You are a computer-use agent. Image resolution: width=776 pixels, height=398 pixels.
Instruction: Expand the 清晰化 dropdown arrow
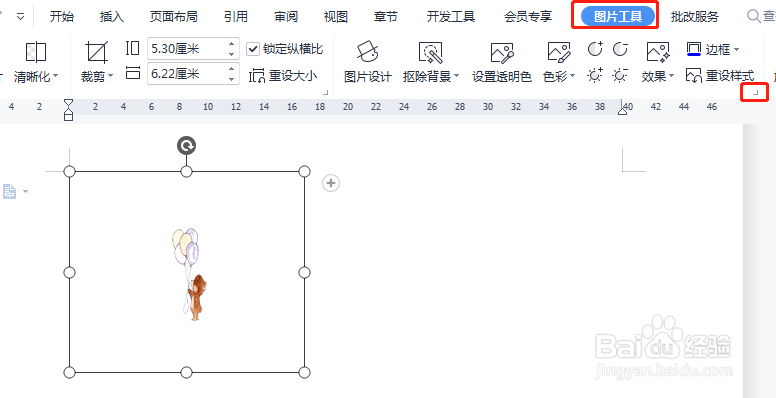pyautogui.click(x=55, y=76)
